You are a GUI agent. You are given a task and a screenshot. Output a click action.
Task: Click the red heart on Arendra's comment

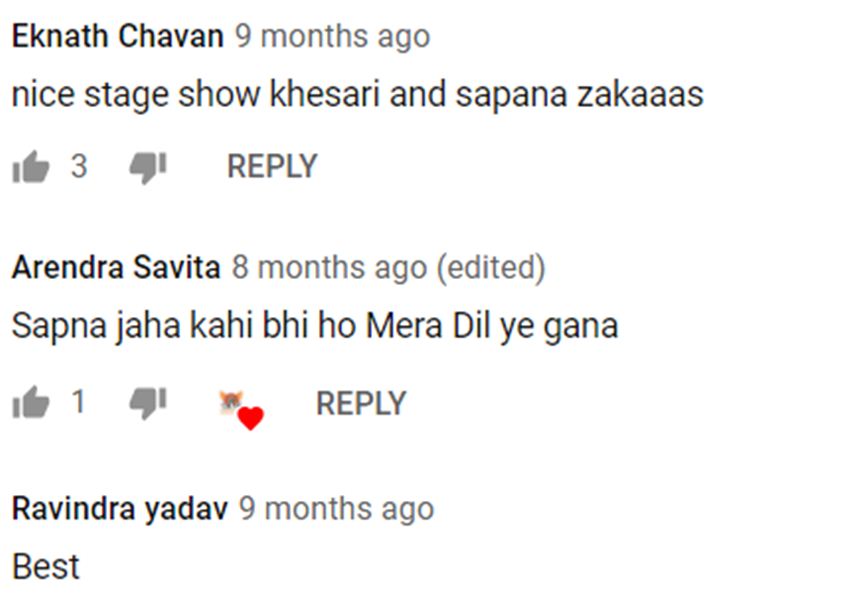(x=251, y=419)
